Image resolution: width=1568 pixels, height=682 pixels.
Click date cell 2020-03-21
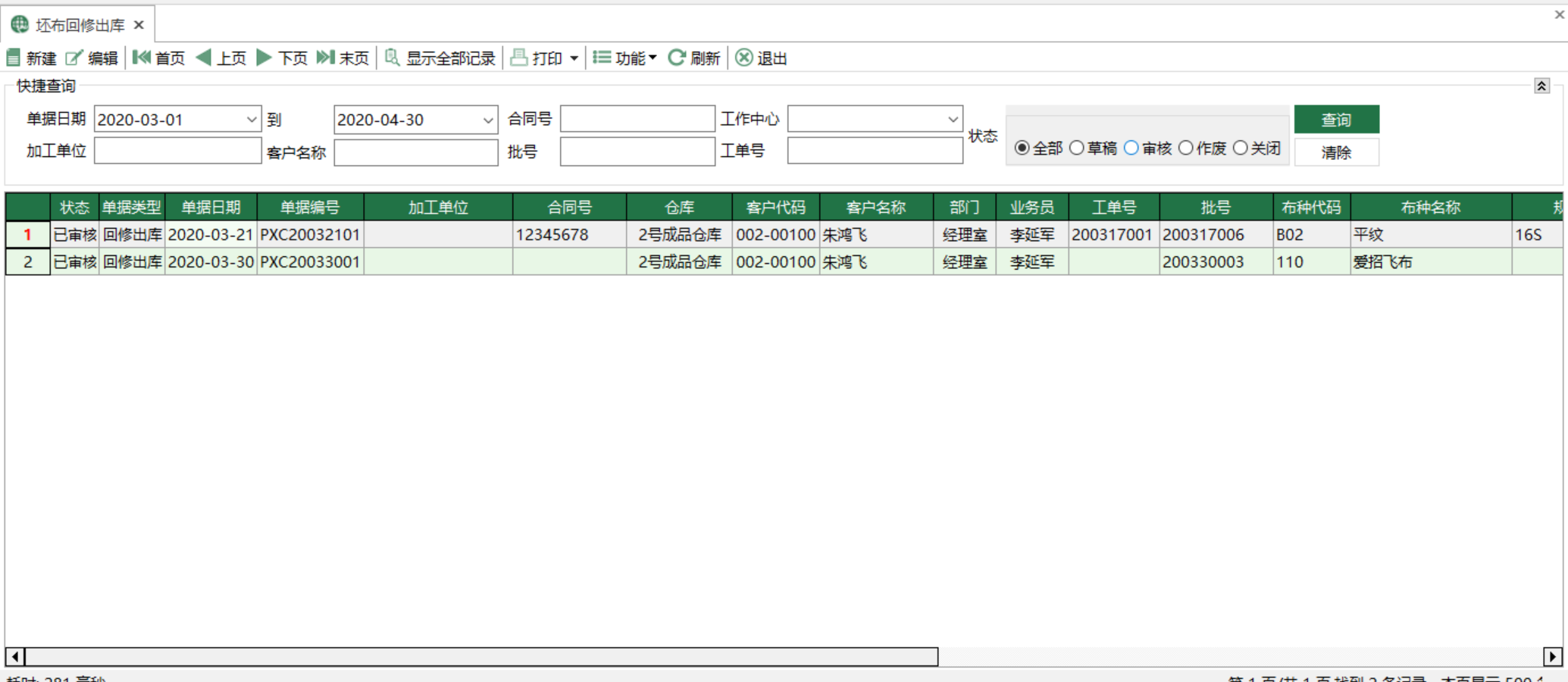(x=211, y=234)
